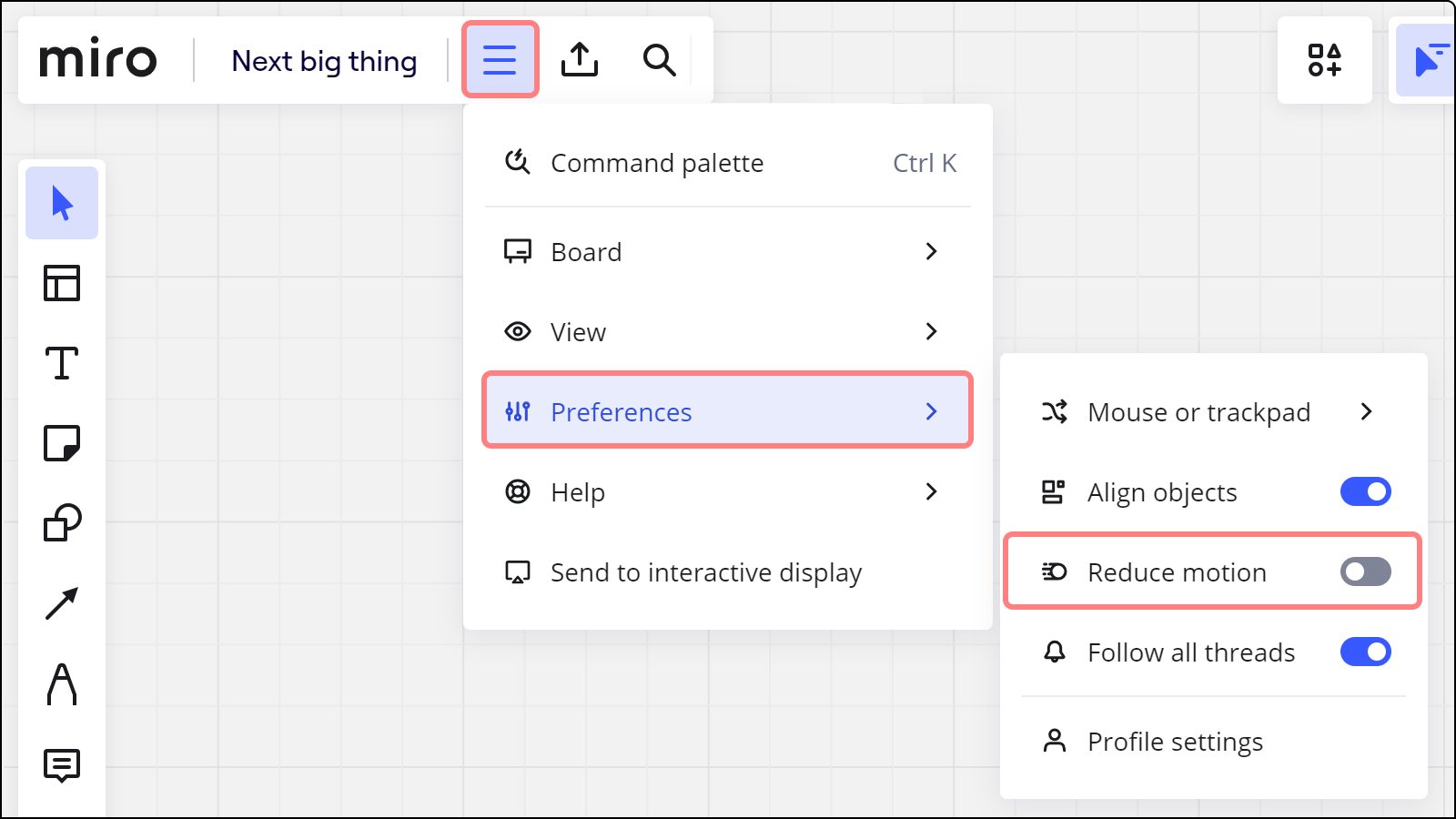Viewport: 1456px width, 819px height.
Task: Select the cursor tool in sidebar
Action: tap(62, 203)
